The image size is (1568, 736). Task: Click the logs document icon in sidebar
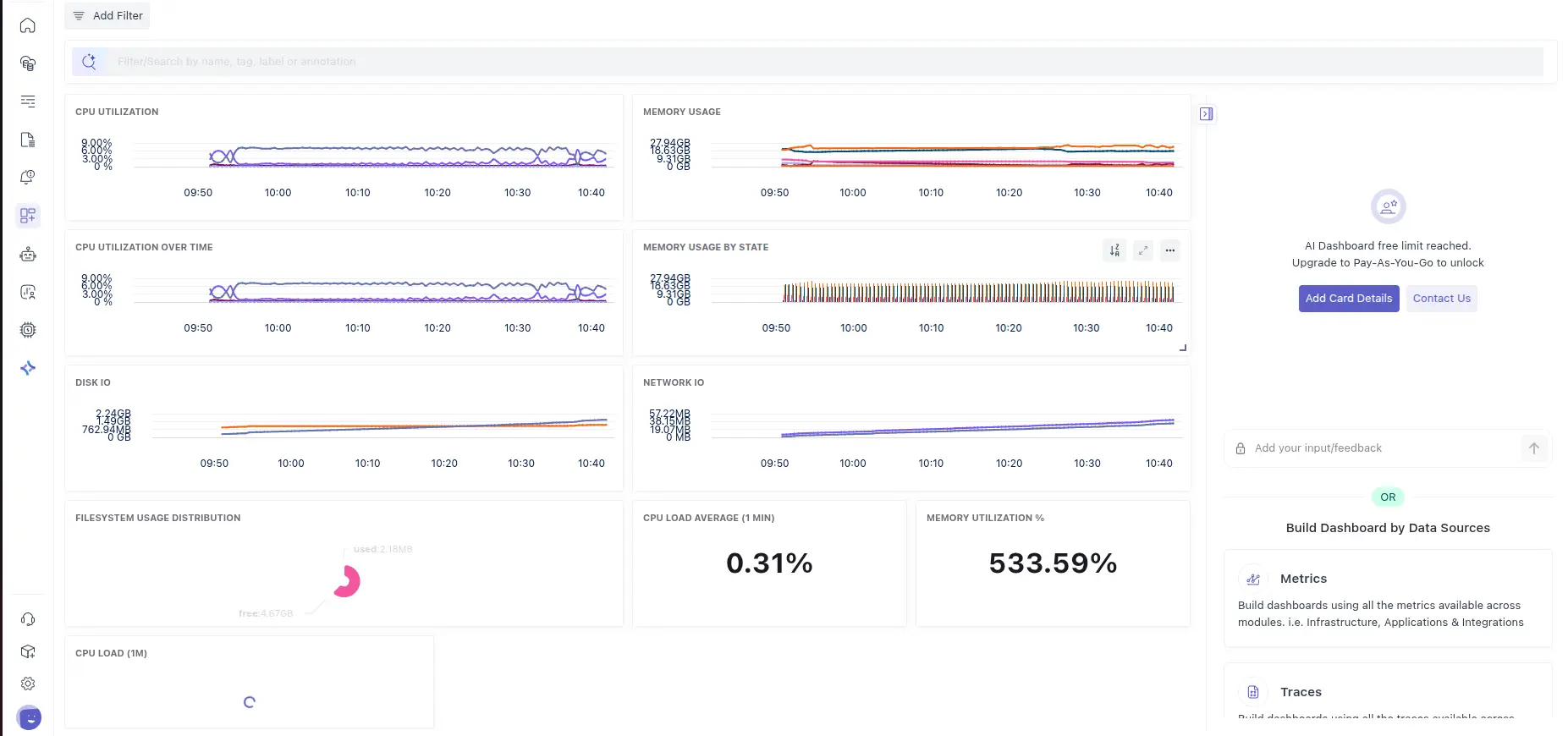pos(28,140)
